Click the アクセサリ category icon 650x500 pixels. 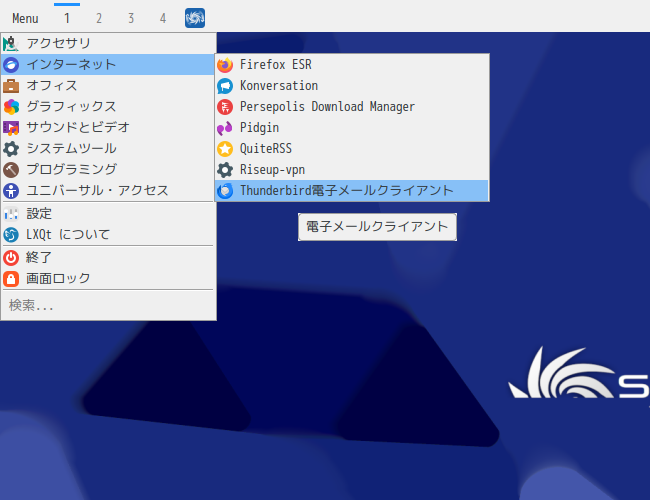pyautogui.click(x=11, y=44)
